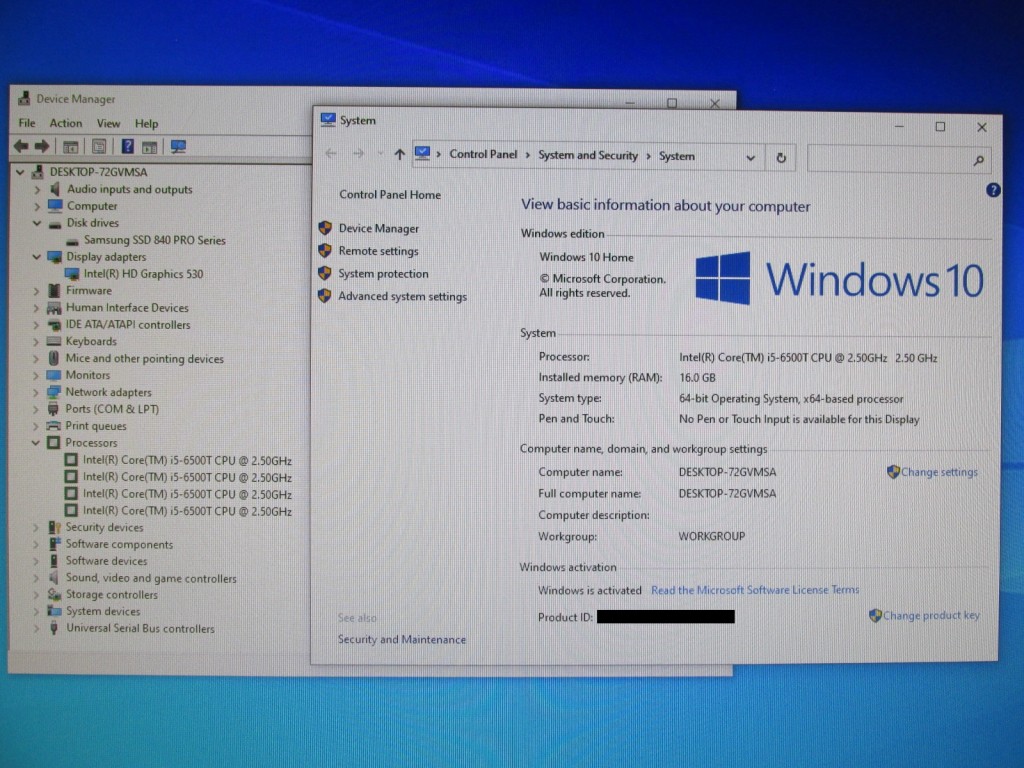Select the Computer category label
Screen dimensions: 1024x768
[x=92, y=206]
